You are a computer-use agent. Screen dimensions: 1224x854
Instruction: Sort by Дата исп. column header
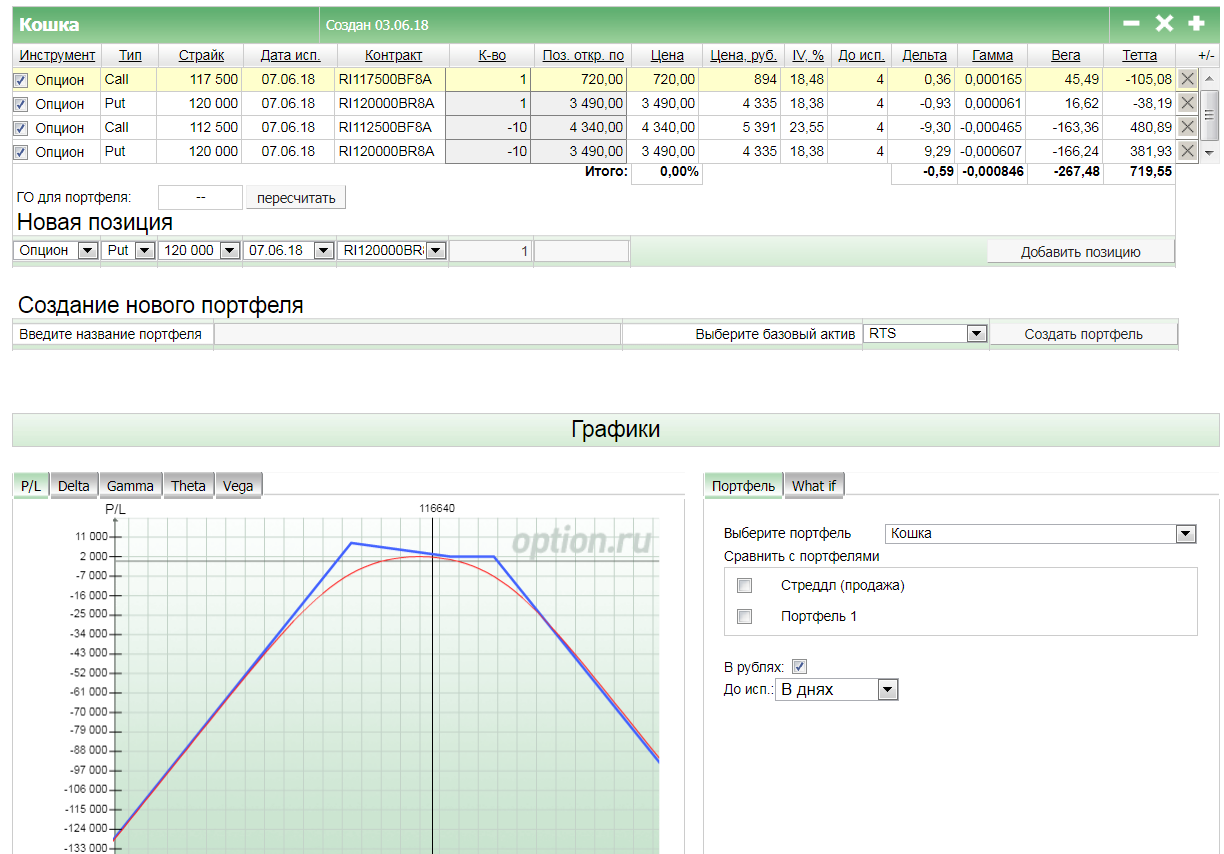(290, 55)
